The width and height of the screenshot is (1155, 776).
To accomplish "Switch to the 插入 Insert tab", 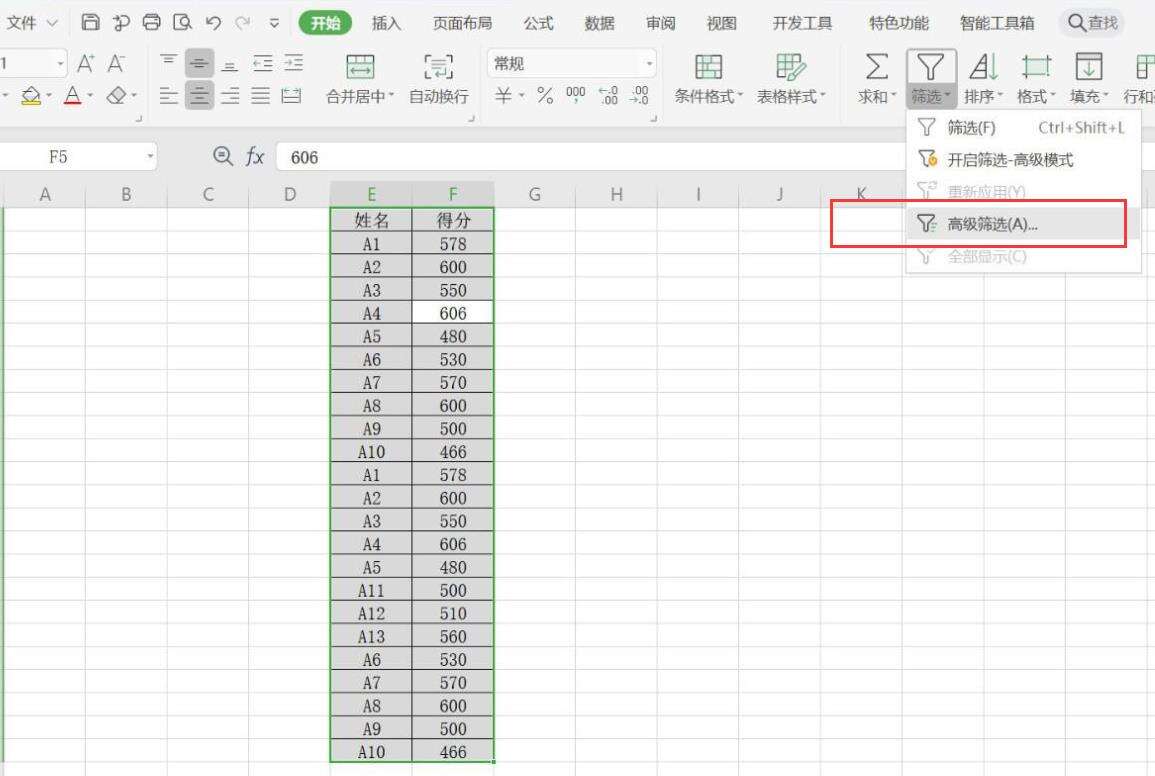I will 386,23.
